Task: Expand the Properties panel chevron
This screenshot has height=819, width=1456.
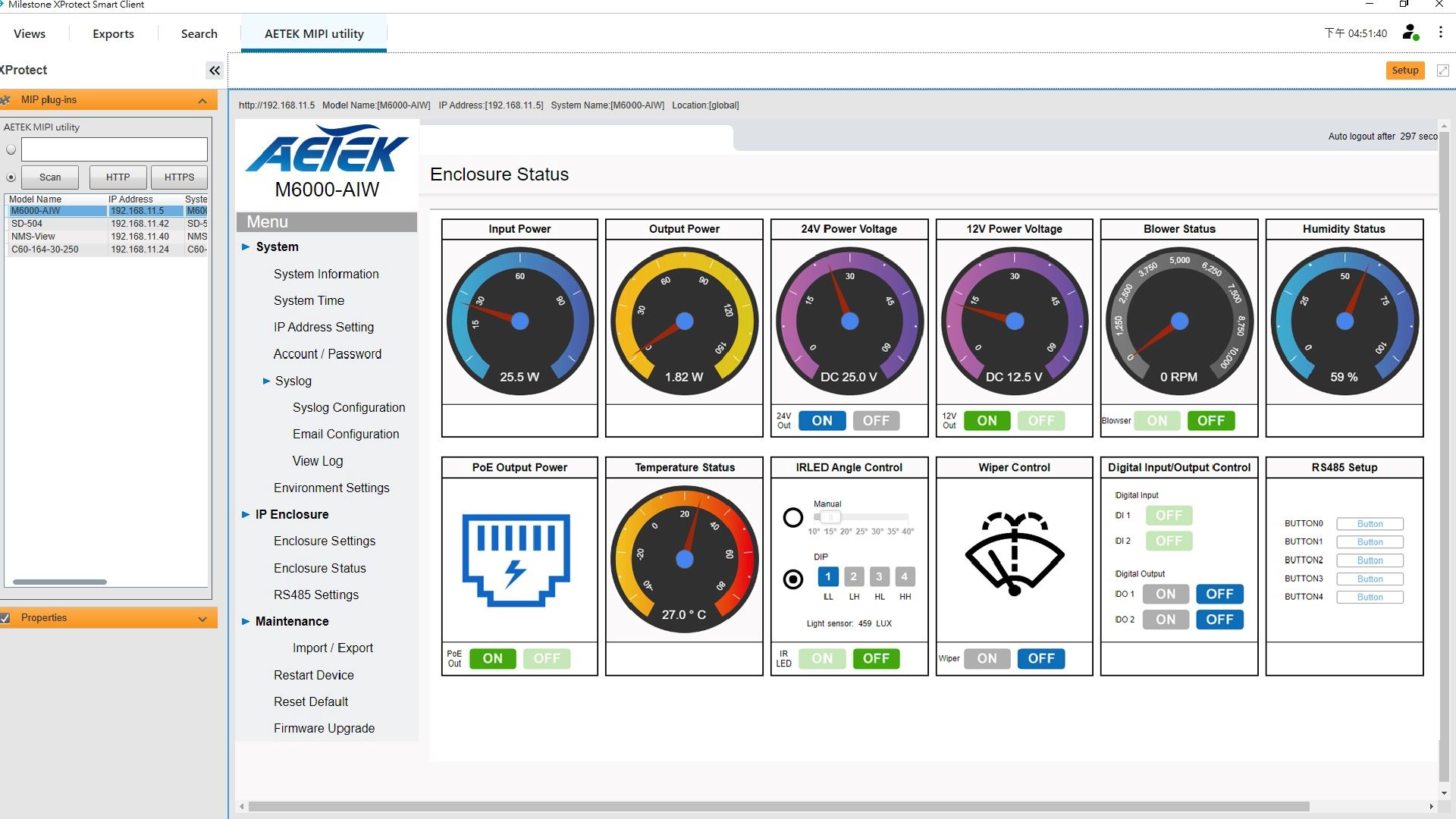Action: [202, 619]
